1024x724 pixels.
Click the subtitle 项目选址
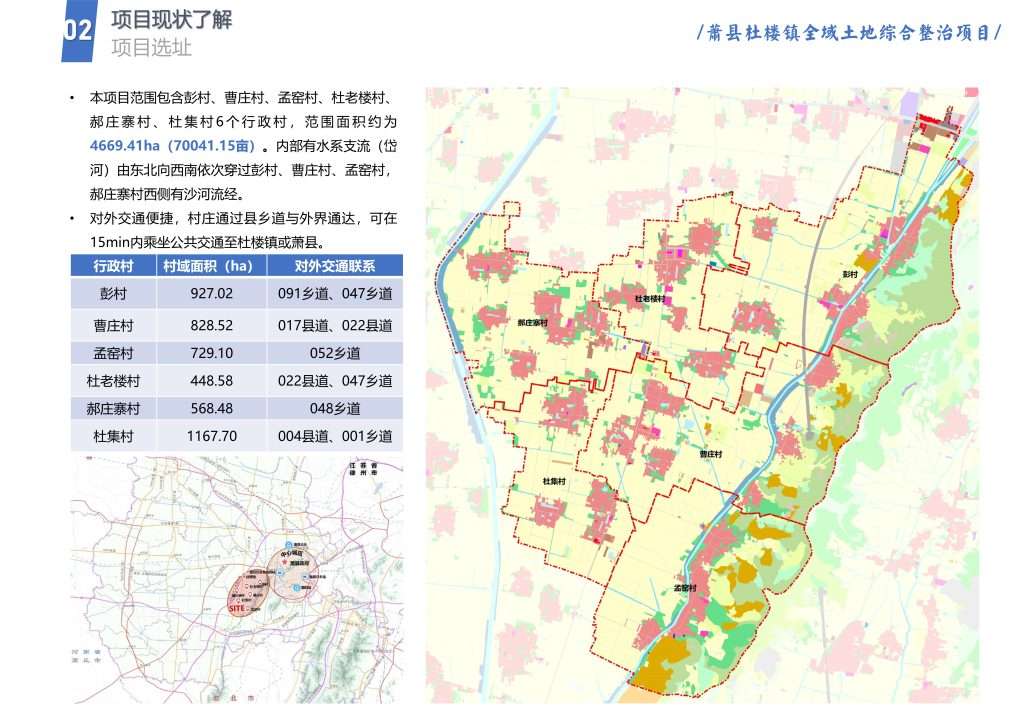151,48
